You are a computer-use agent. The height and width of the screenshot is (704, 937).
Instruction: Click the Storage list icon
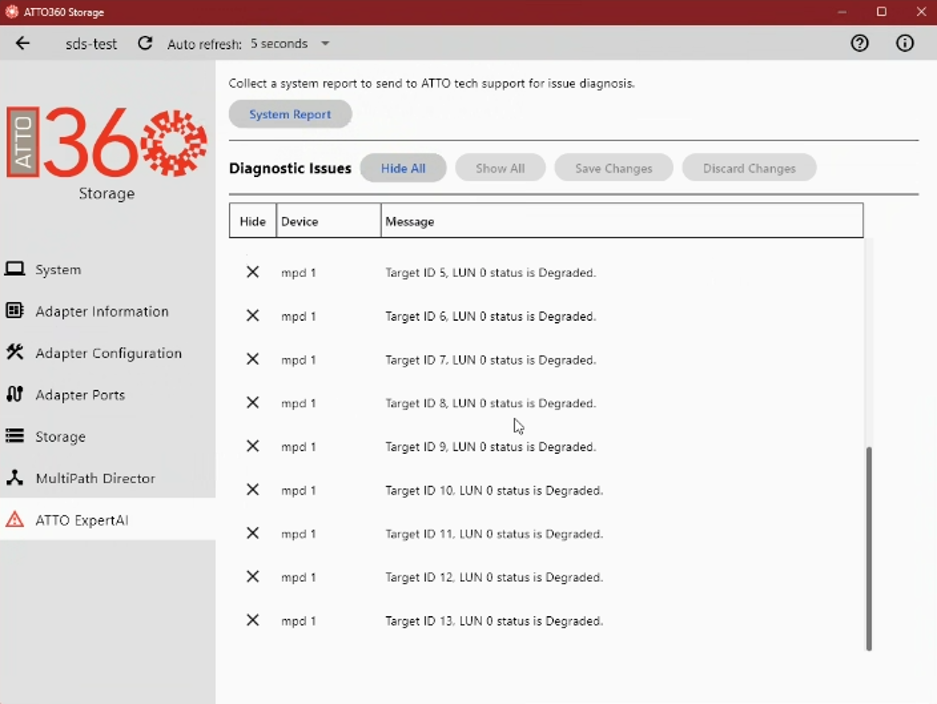[15, 436]
